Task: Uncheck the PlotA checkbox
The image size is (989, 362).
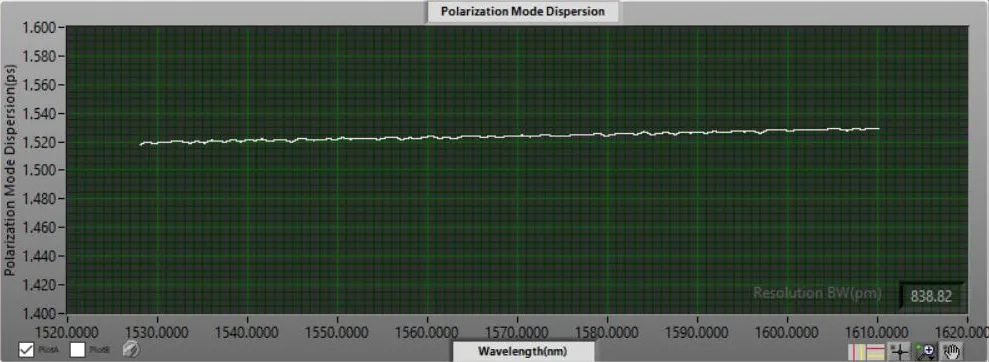Action: click(x=26, y=349)
